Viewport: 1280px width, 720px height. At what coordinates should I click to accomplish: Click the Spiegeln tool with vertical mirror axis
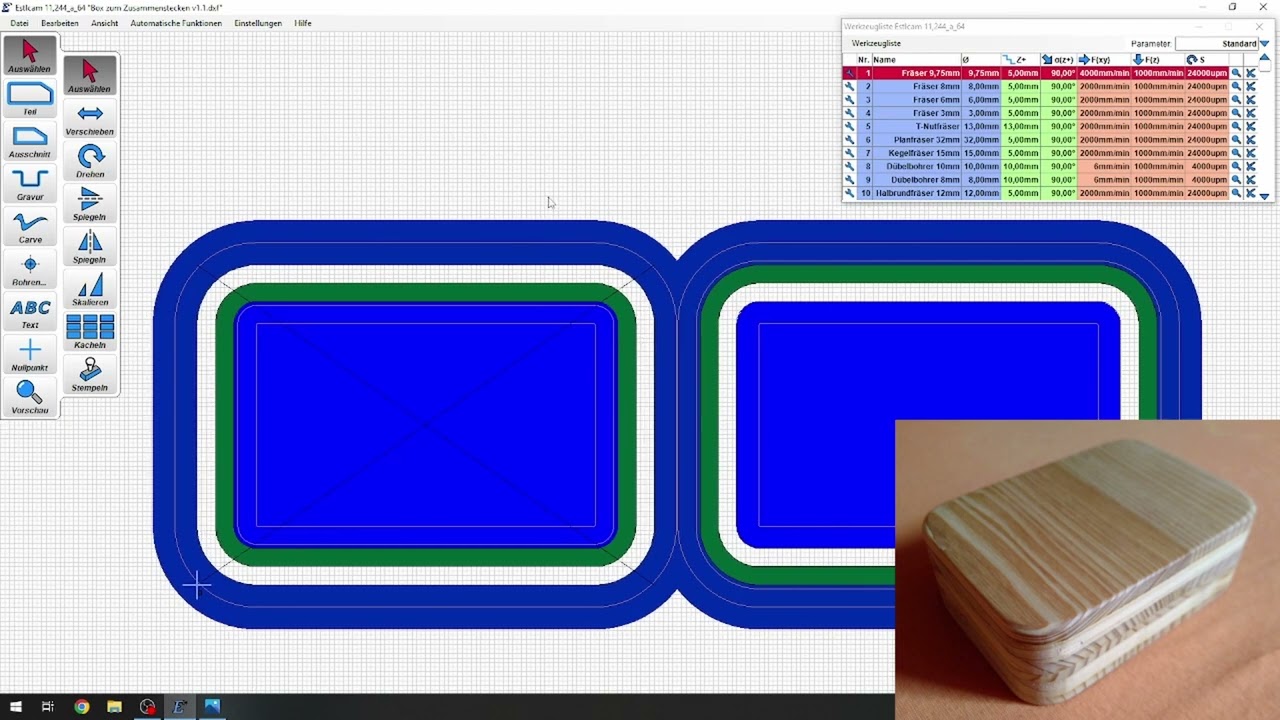pos(90,247)
